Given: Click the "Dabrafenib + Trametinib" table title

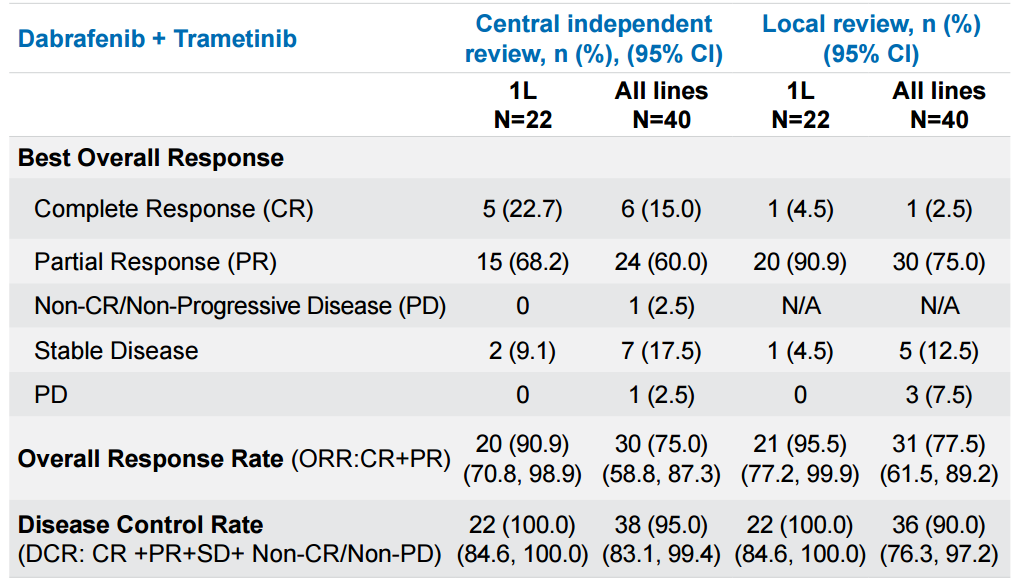Looking at the screenshot, I should (x=157, y=39).
